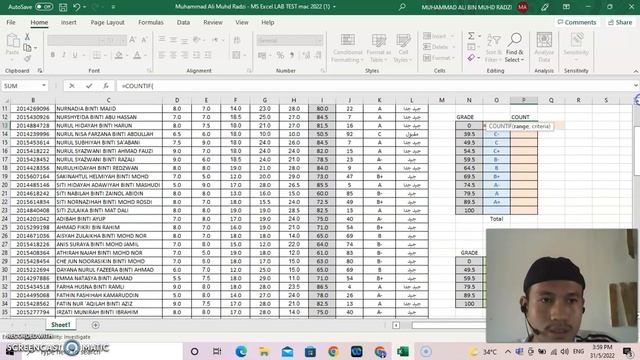
Task: Cut the selection with the scissors icon
Action: (x=27, y=37)
